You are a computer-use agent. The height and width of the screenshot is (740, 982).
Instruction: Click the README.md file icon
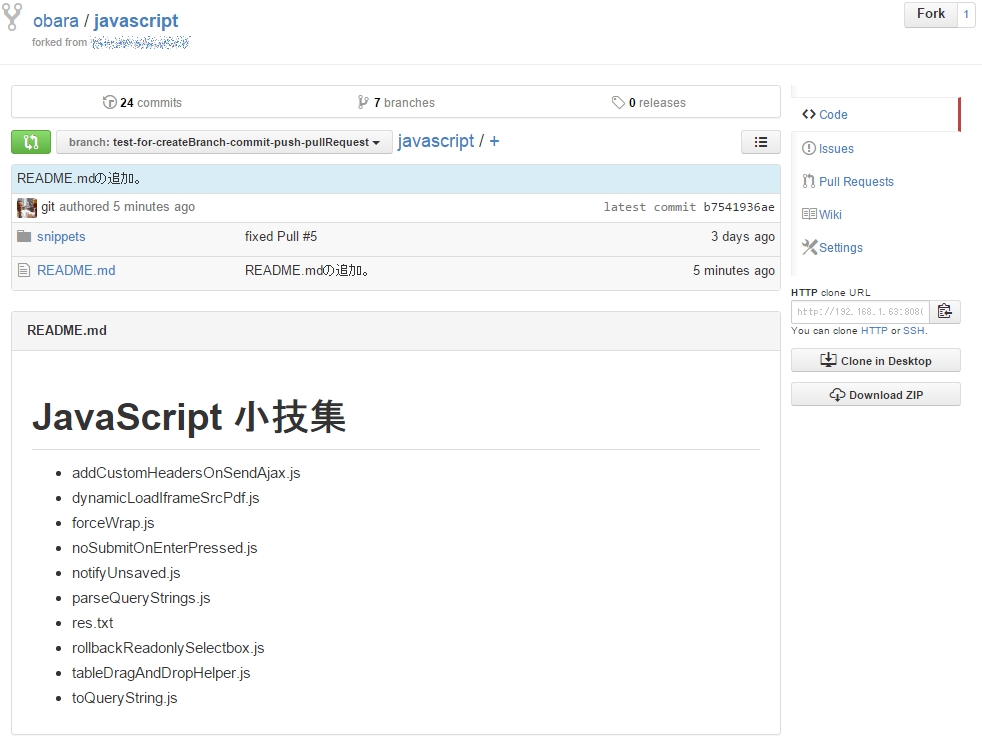[x=24, y=270]
